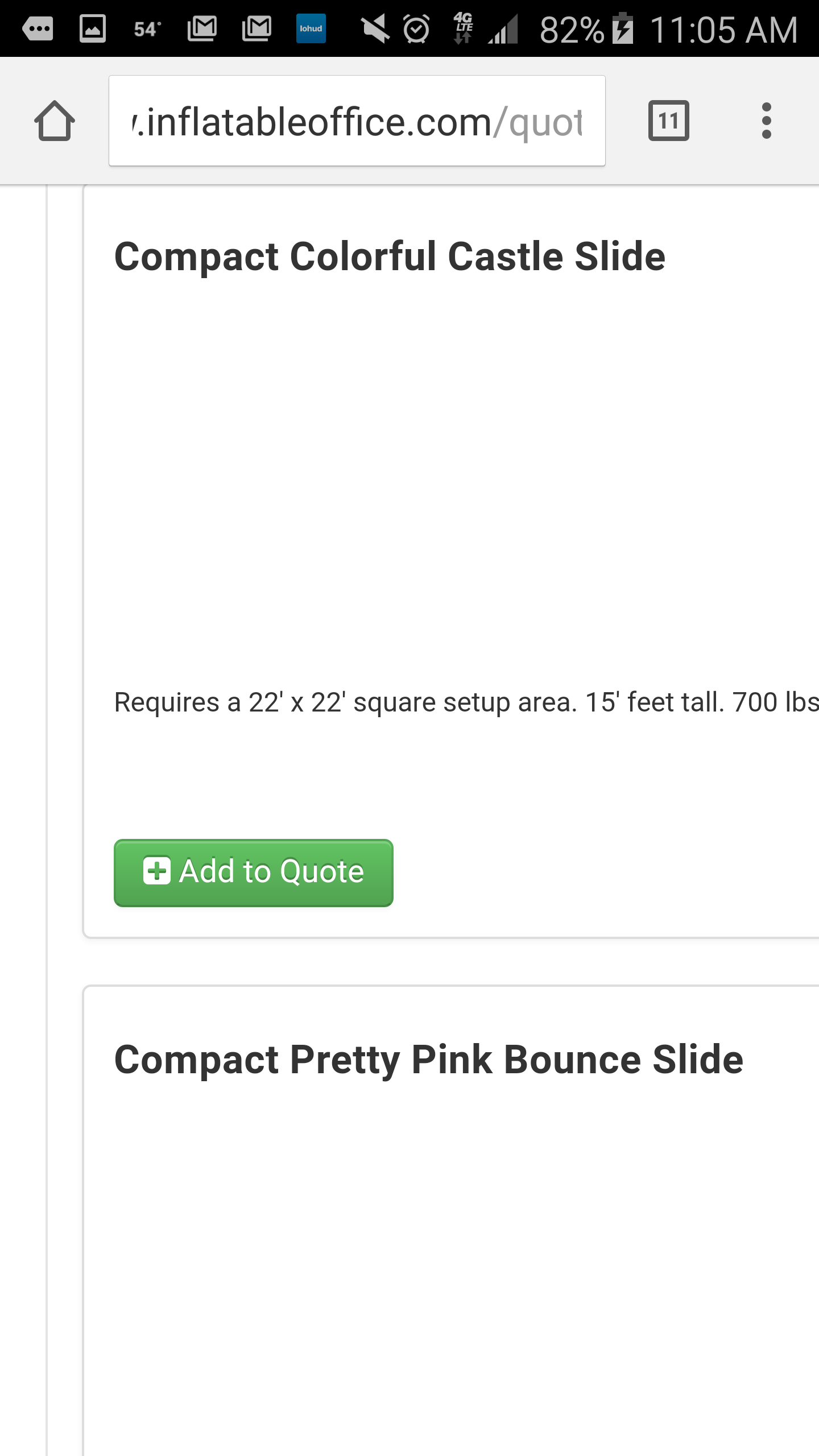Tap the first Gmail notification icon
819x1456 pixels.
pos(202,28)
